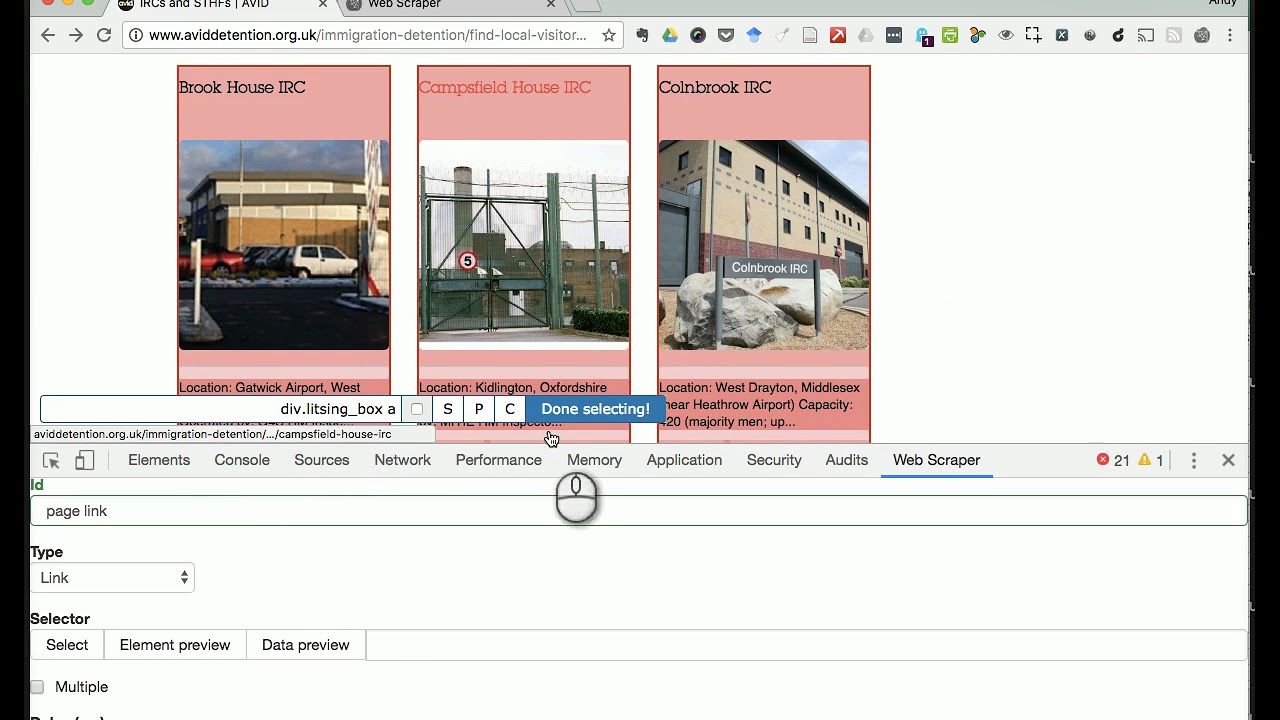Reload the current page
Viewport: 1280px width, 720px height.
[104, 35]
